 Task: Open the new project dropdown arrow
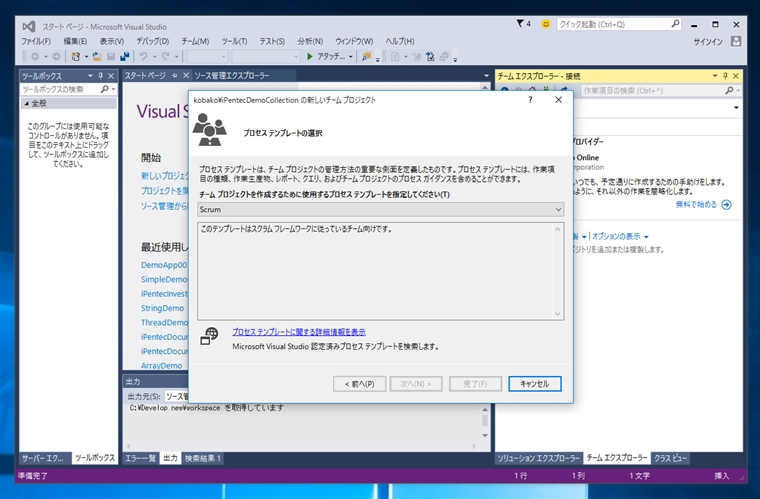click(86, 57)
